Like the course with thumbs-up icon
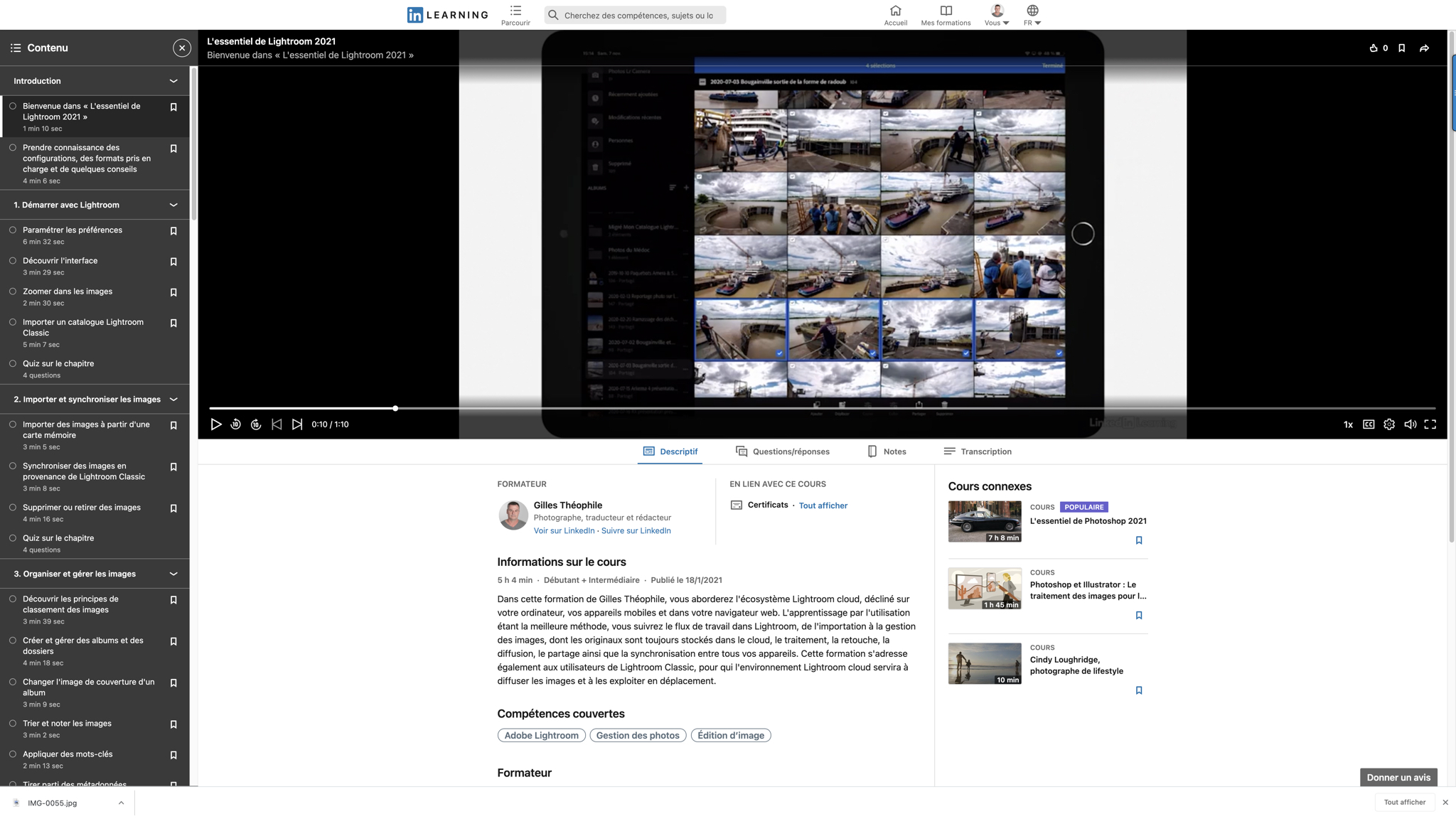The width and height of the screenshot is (1456, 819). tap(1374, 48)
